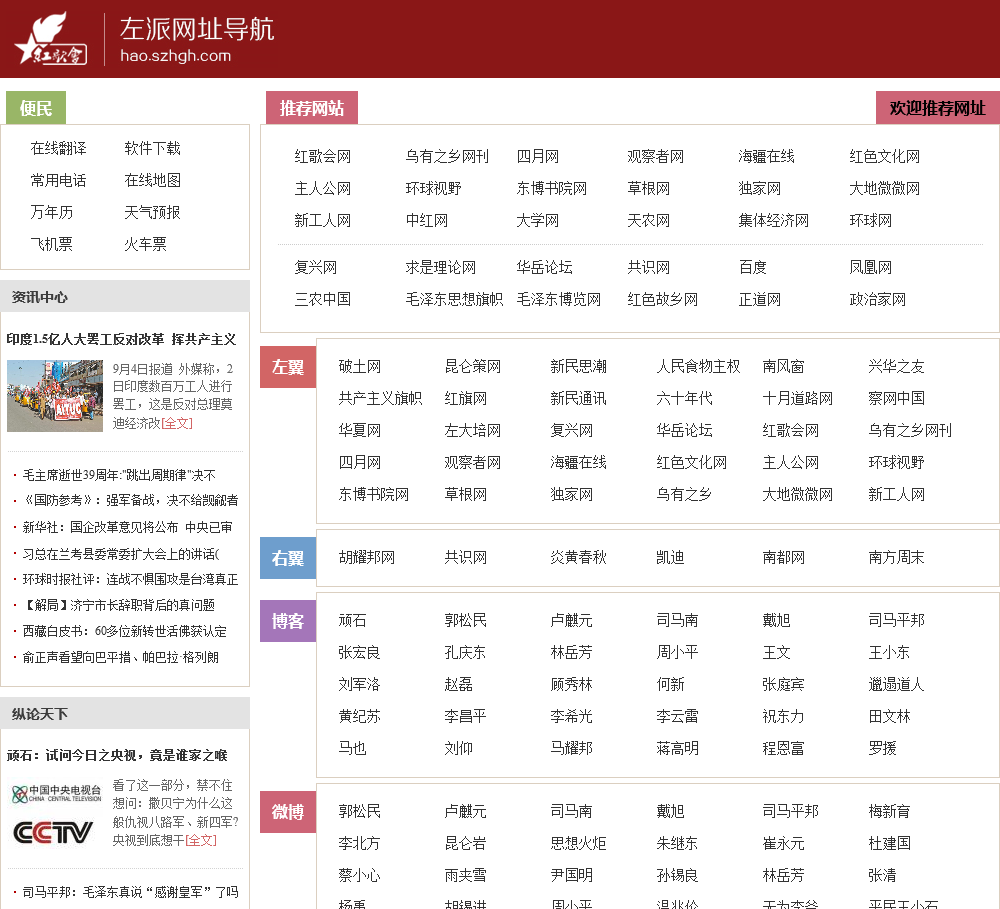
Task: Open 孔庆东 blog link
Action: (465, 653)
